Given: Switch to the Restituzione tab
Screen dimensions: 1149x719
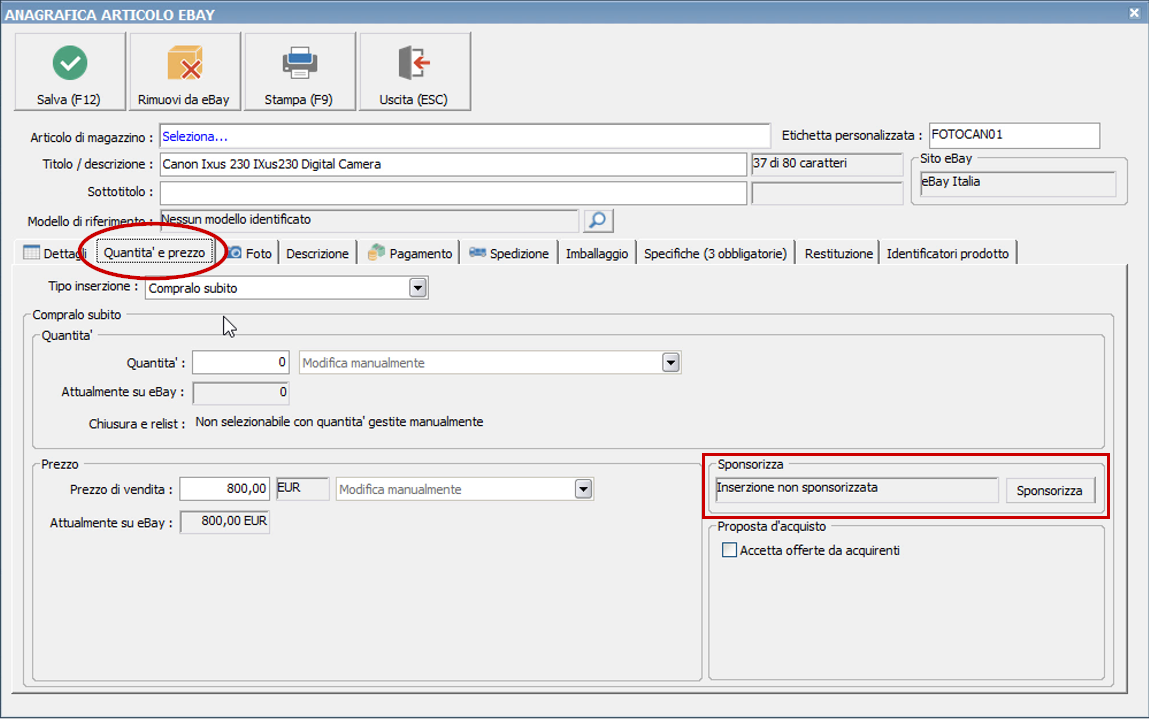Looking at the screenshot, I should coord(838,253).
